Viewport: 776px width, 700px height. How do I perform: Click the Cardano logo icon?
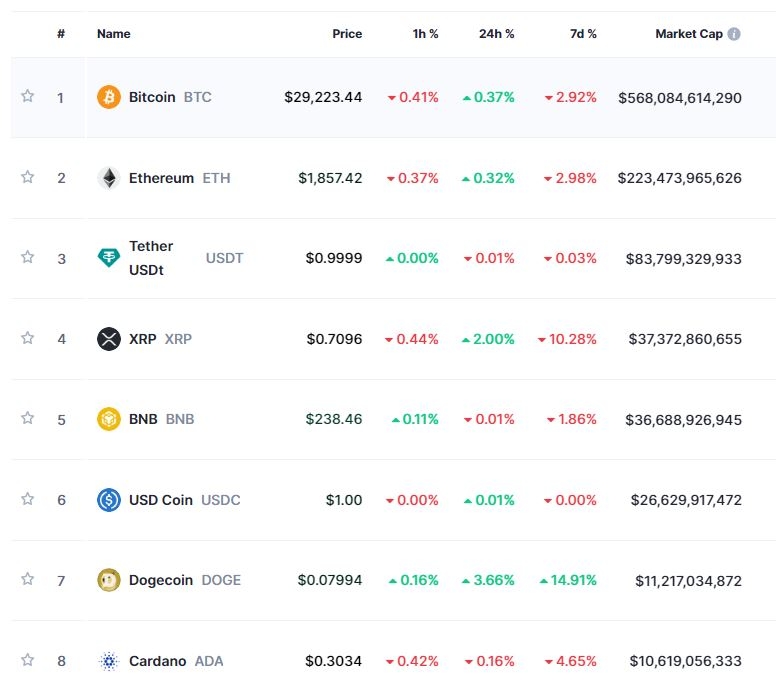108,661
